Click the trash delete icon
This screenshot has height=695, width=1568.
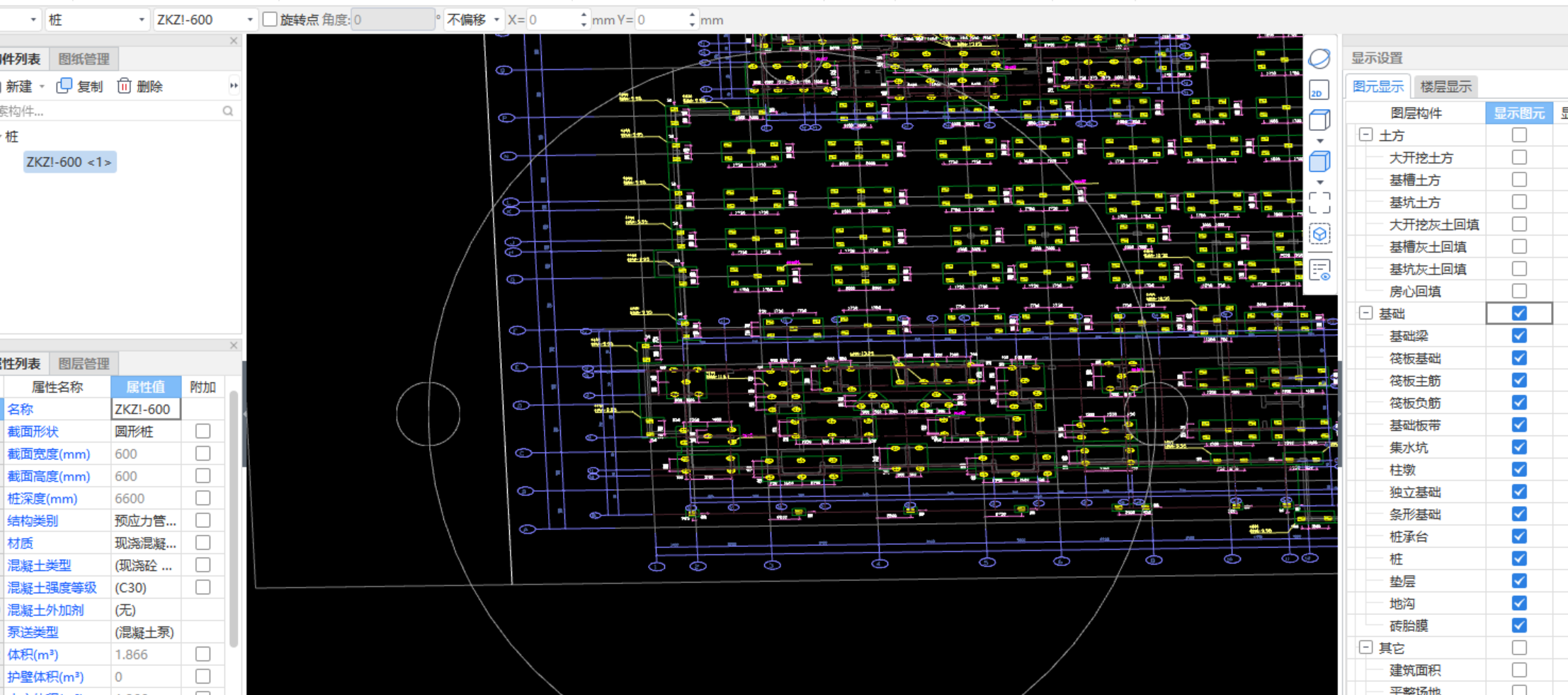coord(124,86)
